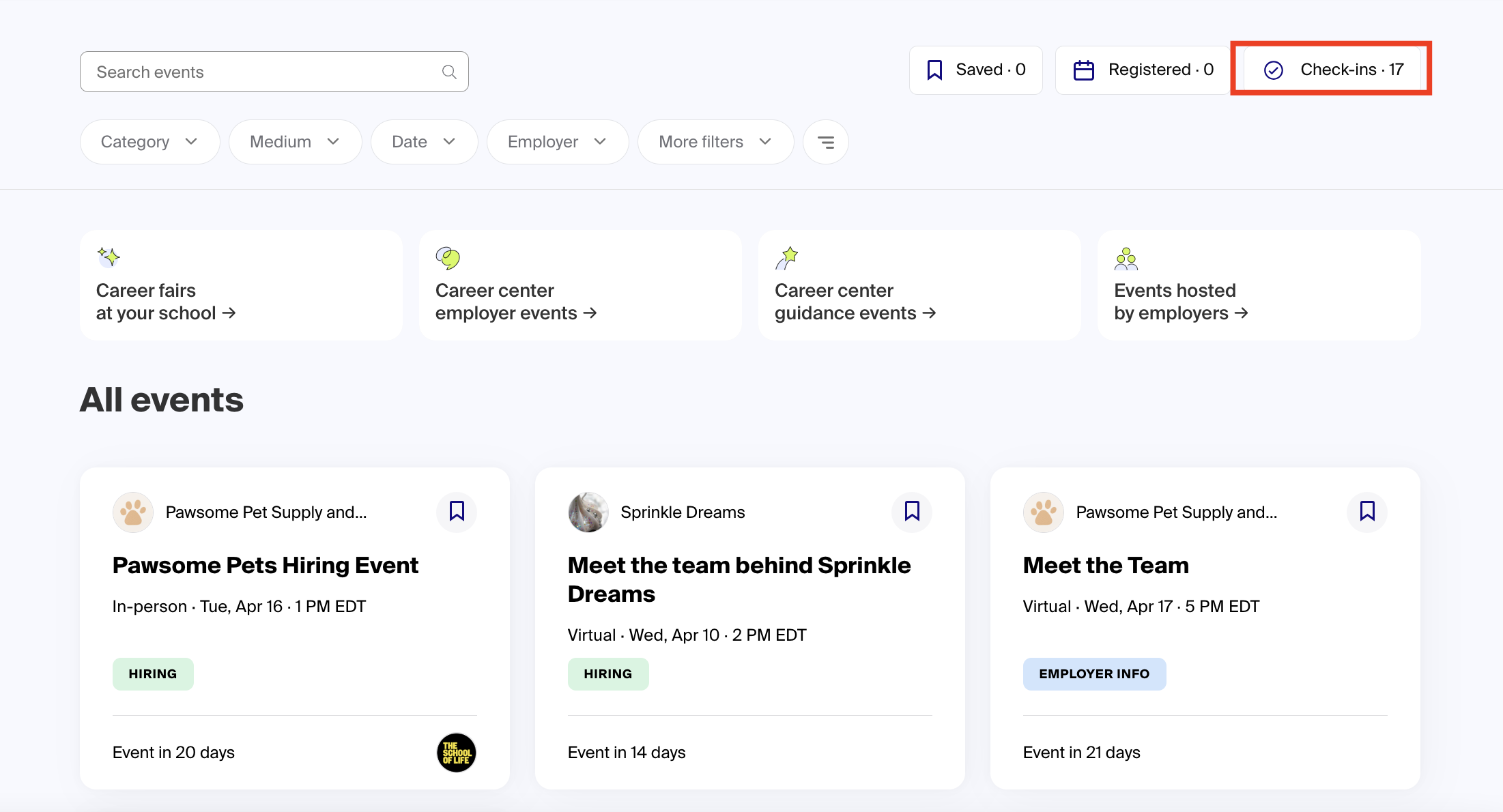Viewport: 1503px width, 812px height.
Task: Expand the Category filter dropdown
Action: click(x=149, y=142)
